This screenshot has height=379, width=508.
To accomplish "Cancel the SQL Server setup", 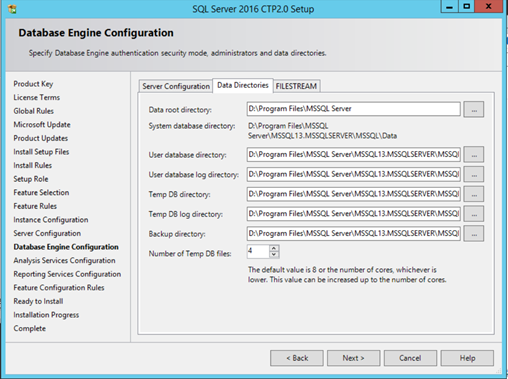I will pos(410,358).
